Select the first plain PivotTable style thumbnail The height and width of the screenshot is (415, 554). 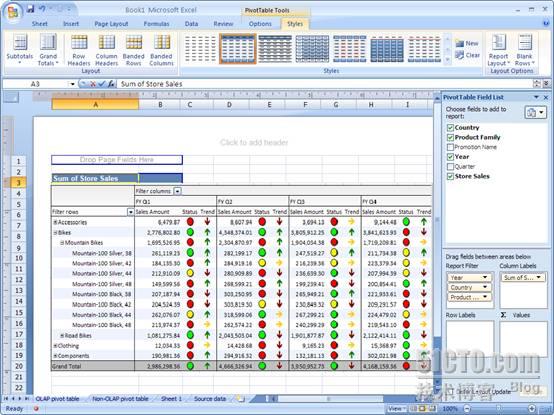(200, 49)
